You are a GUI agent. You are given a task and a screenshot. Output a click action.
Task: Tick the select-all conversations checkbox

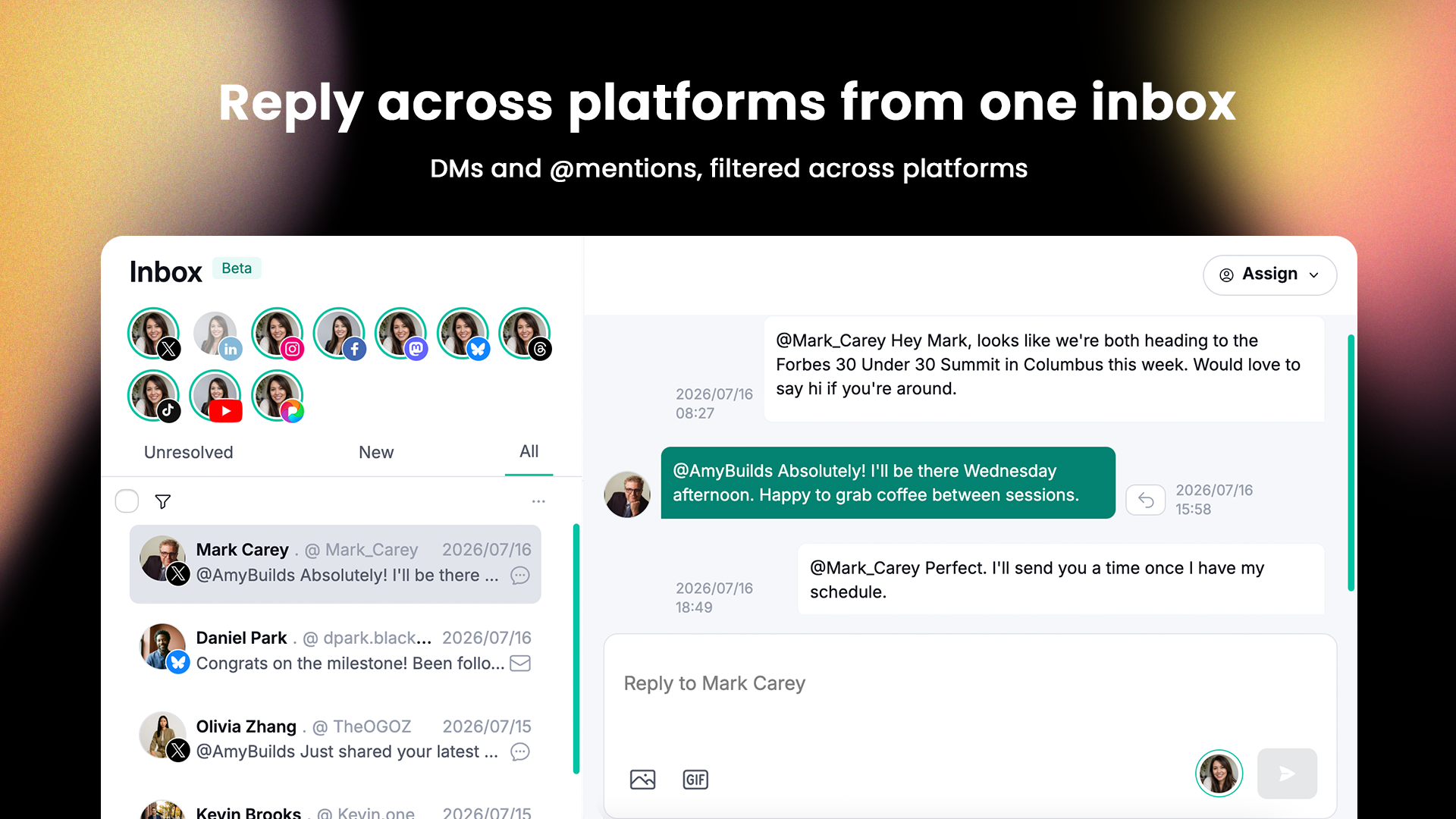click(127, 501)
